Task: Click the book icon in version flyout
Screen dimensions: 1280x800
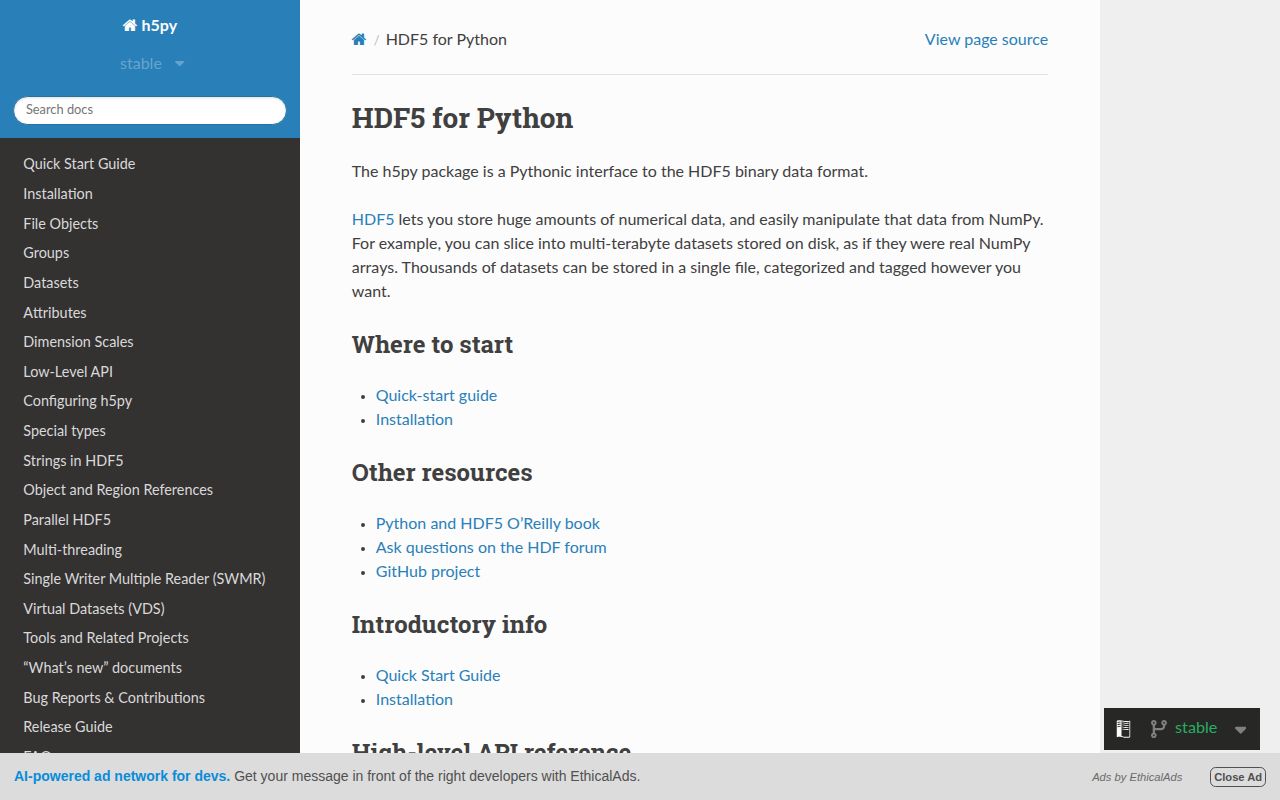Action: (1123, 729)
